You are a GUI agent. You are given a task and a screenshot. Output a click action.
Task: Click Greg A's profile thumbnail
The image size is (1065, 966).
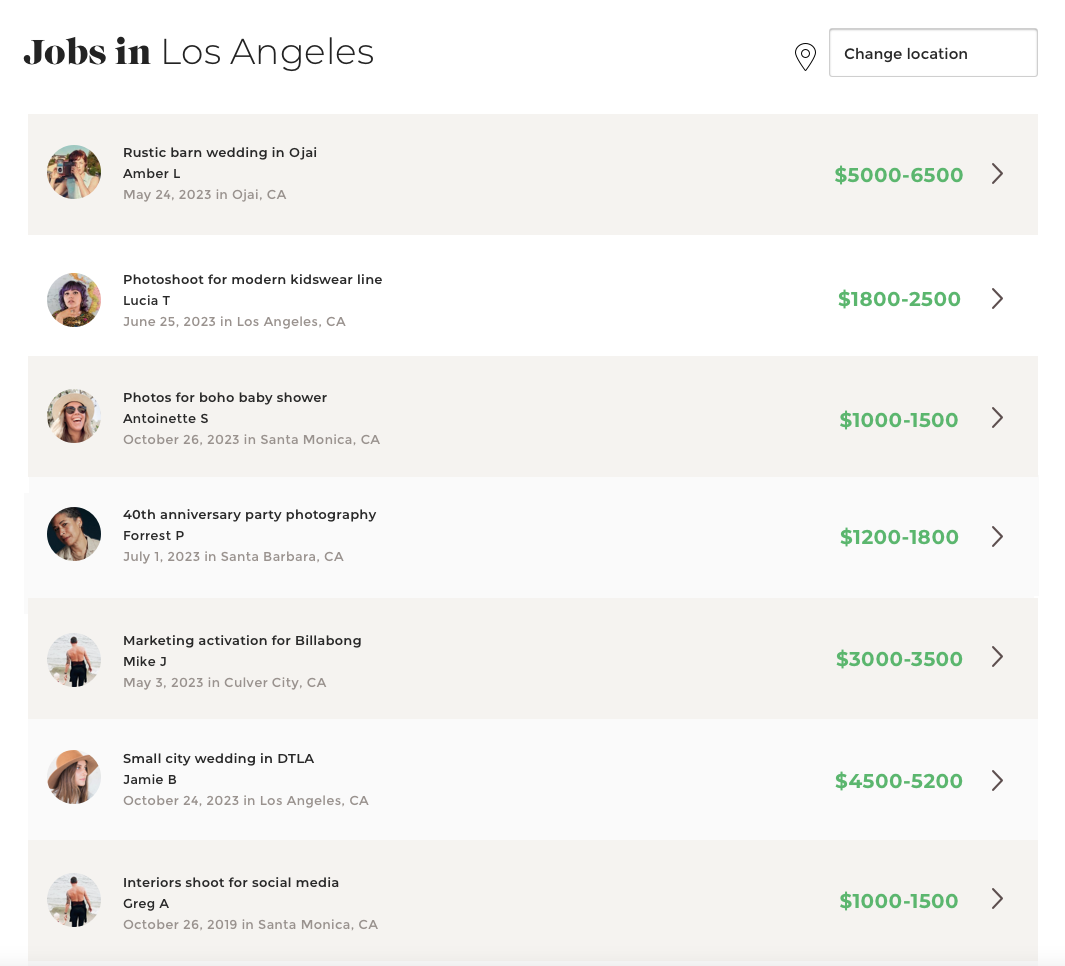click(74, 900)
